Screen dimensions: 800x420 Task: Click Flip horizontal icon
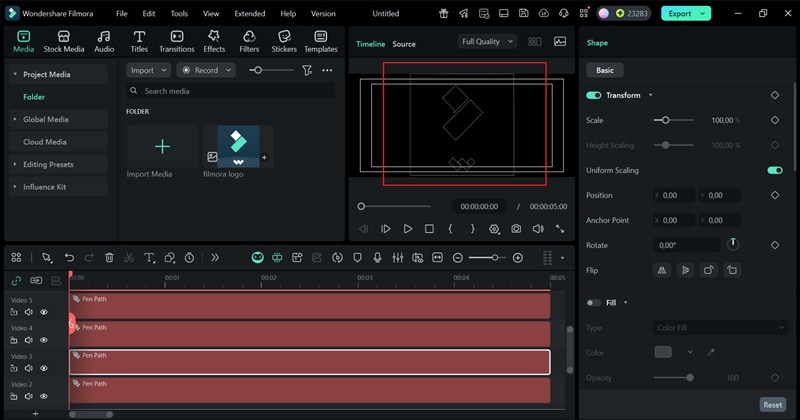click(662, 270)
